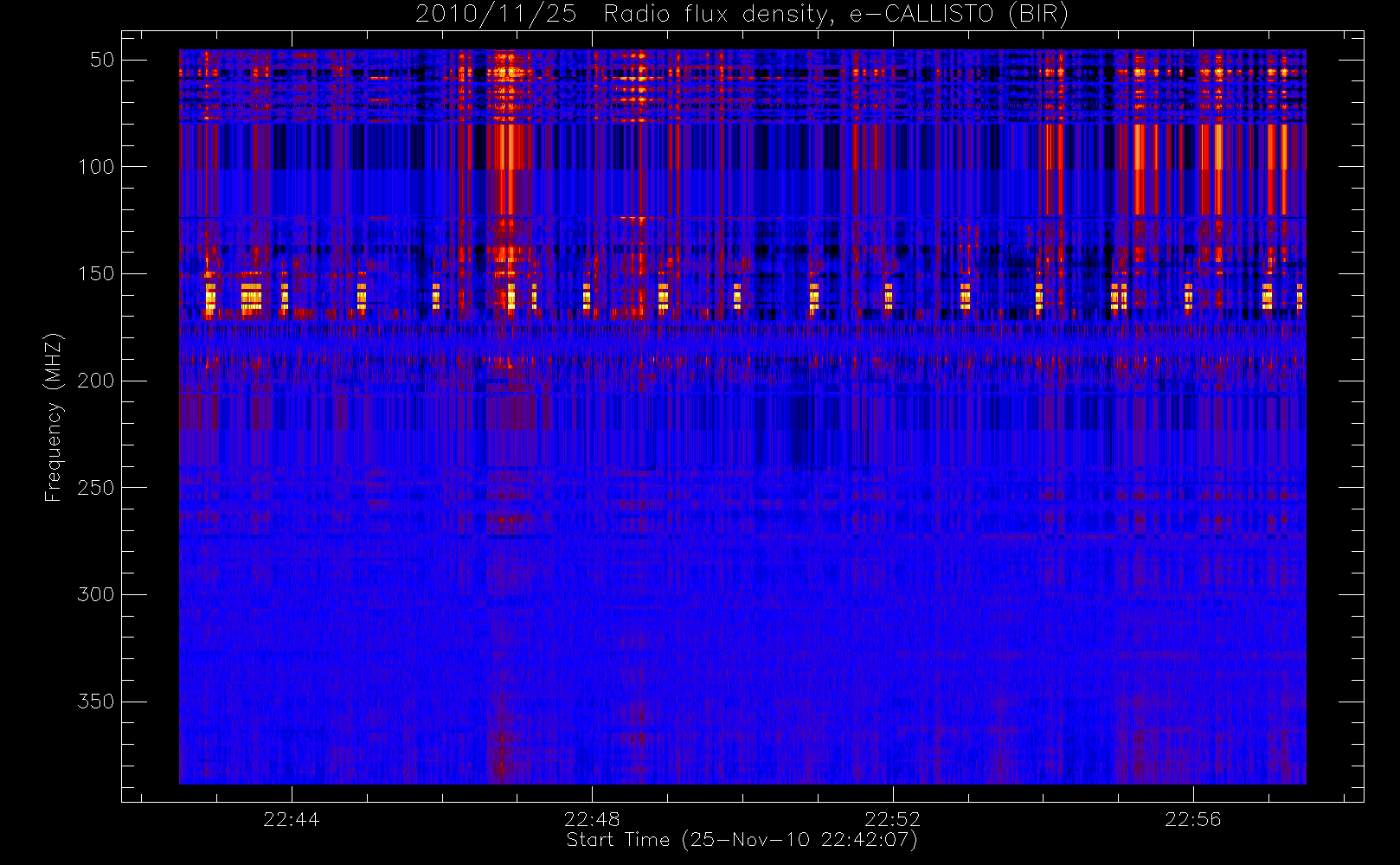
Task: Select the "Frequency (MHZ)" axis label
Action: click(54, 417)
